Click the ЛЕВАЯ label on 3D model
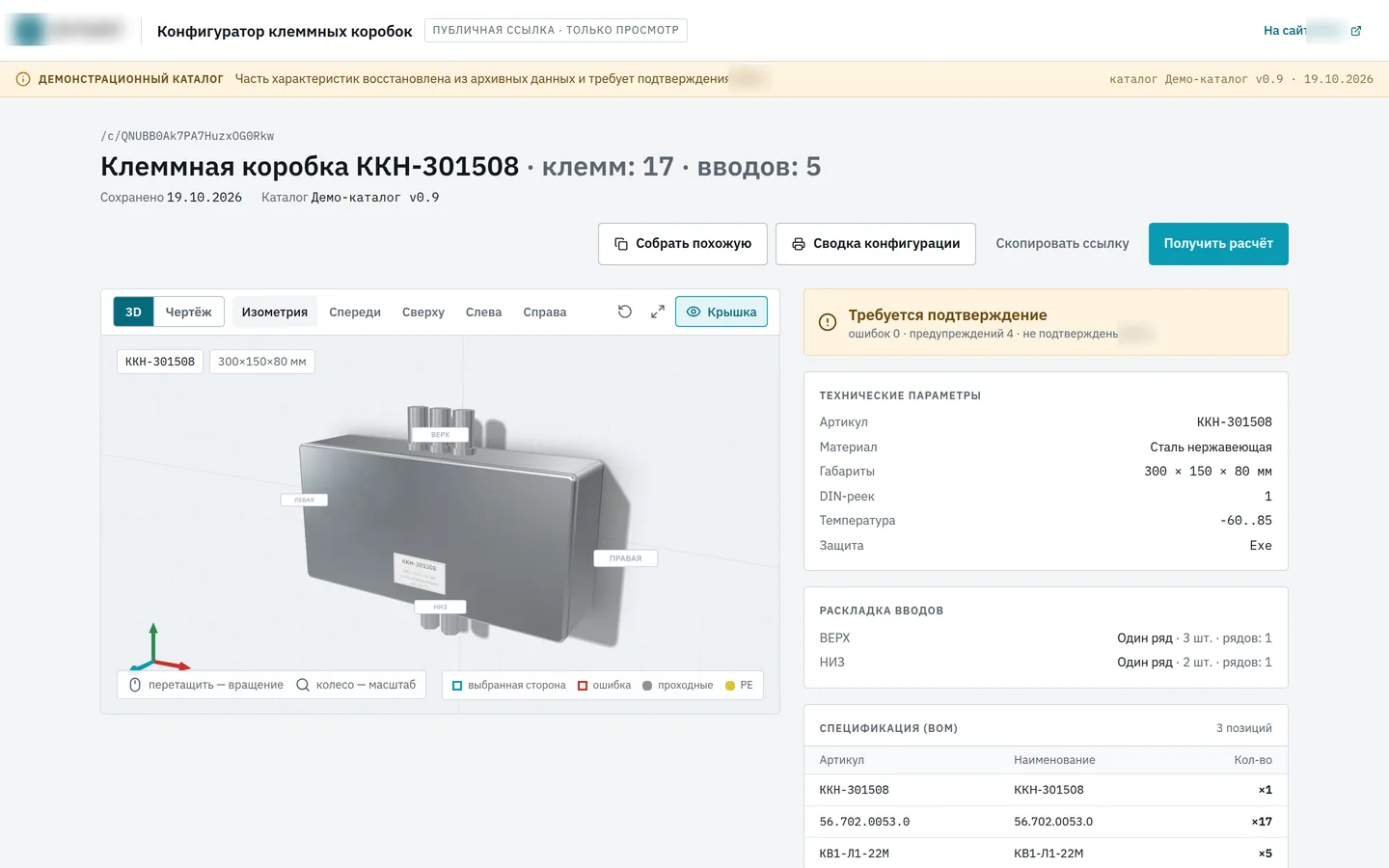 304,500
